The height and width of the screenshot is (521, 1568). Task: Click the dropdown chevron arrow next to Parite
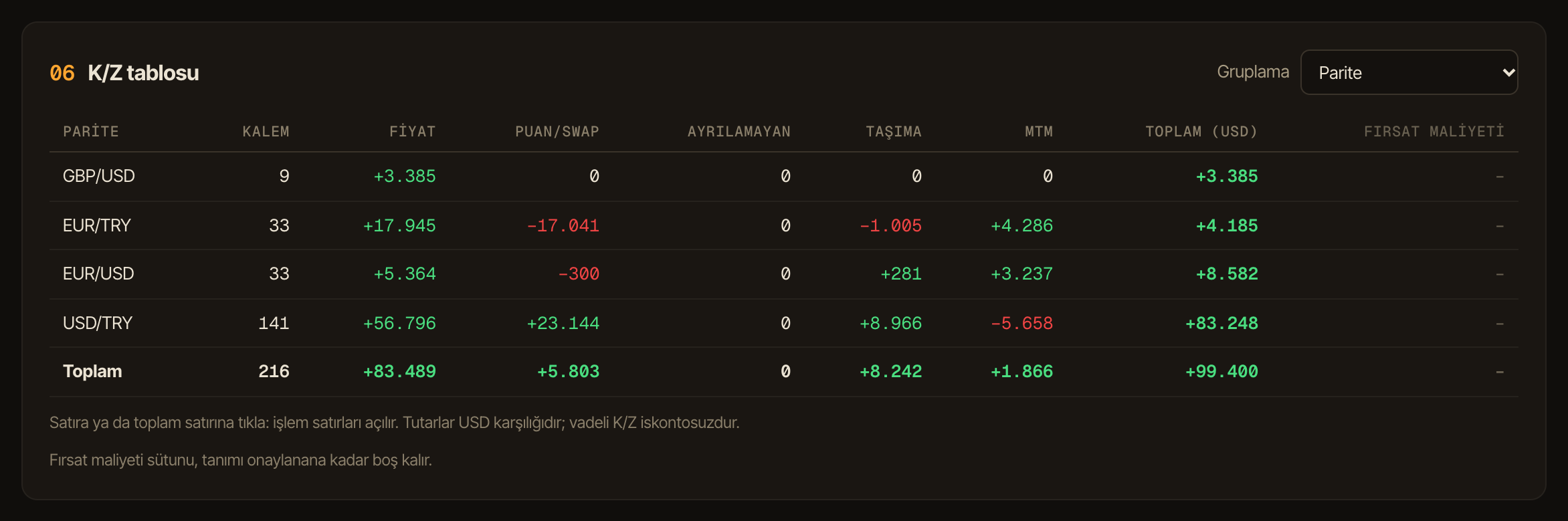click(1508, 72)
